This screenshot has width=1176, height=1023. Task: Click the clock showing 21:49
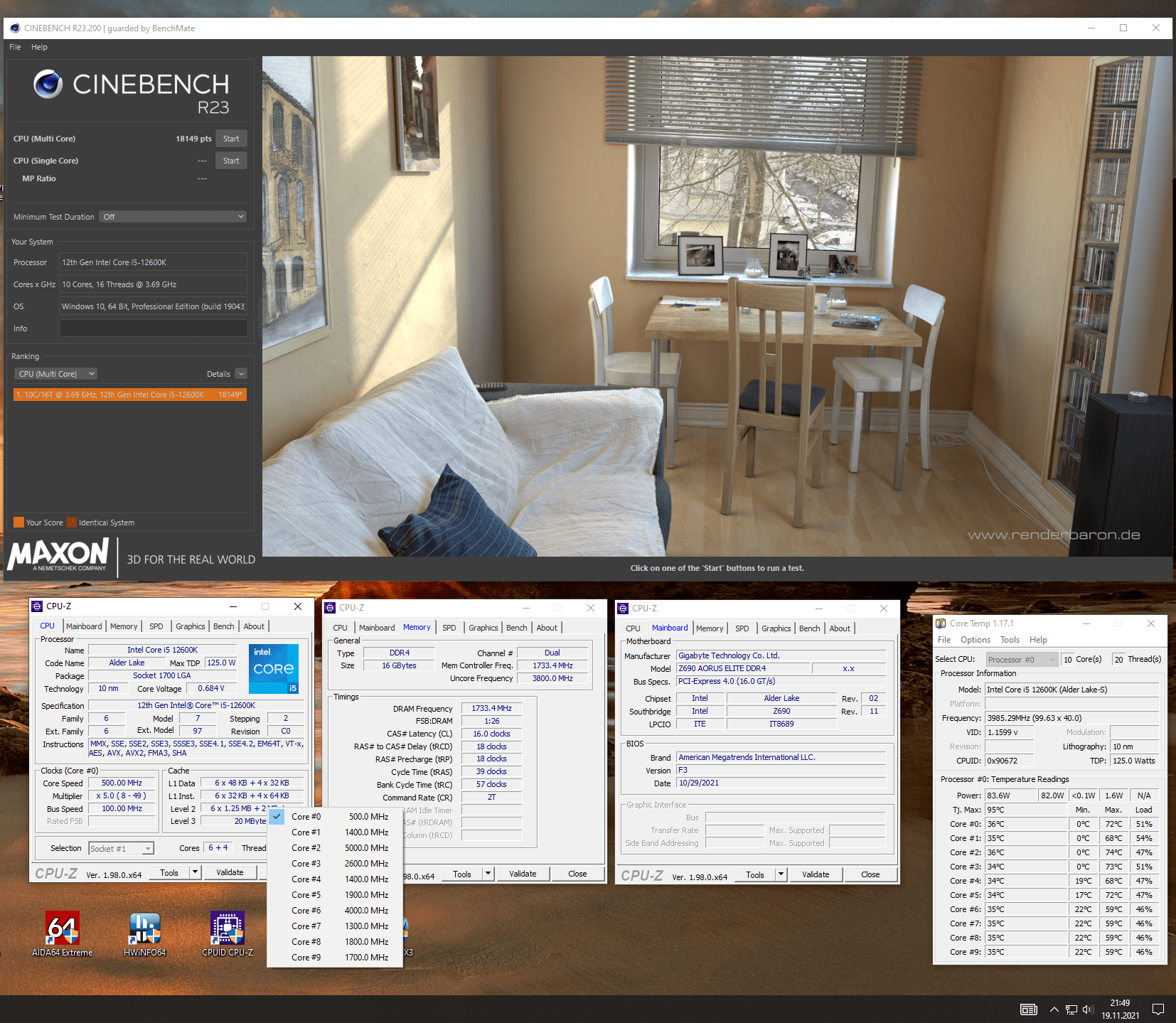tap(1120, 1003)
